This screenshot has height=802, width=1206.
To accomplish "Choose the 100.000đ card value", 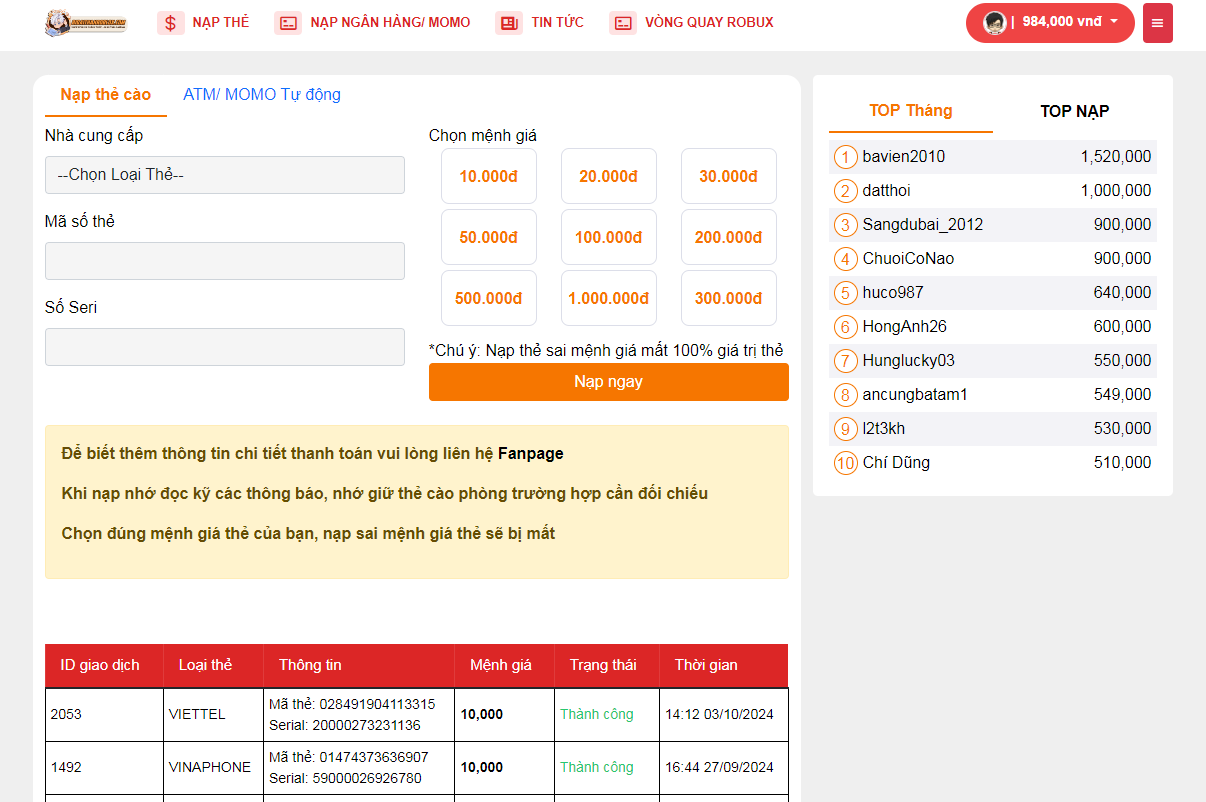I will (609, 237).
